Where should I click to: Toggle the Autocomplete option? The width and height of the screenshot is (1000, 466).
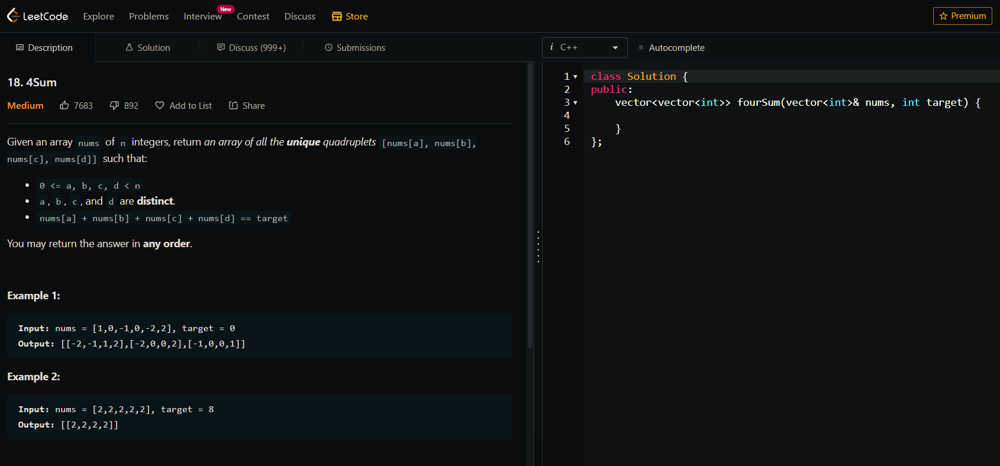pos(671,47)
